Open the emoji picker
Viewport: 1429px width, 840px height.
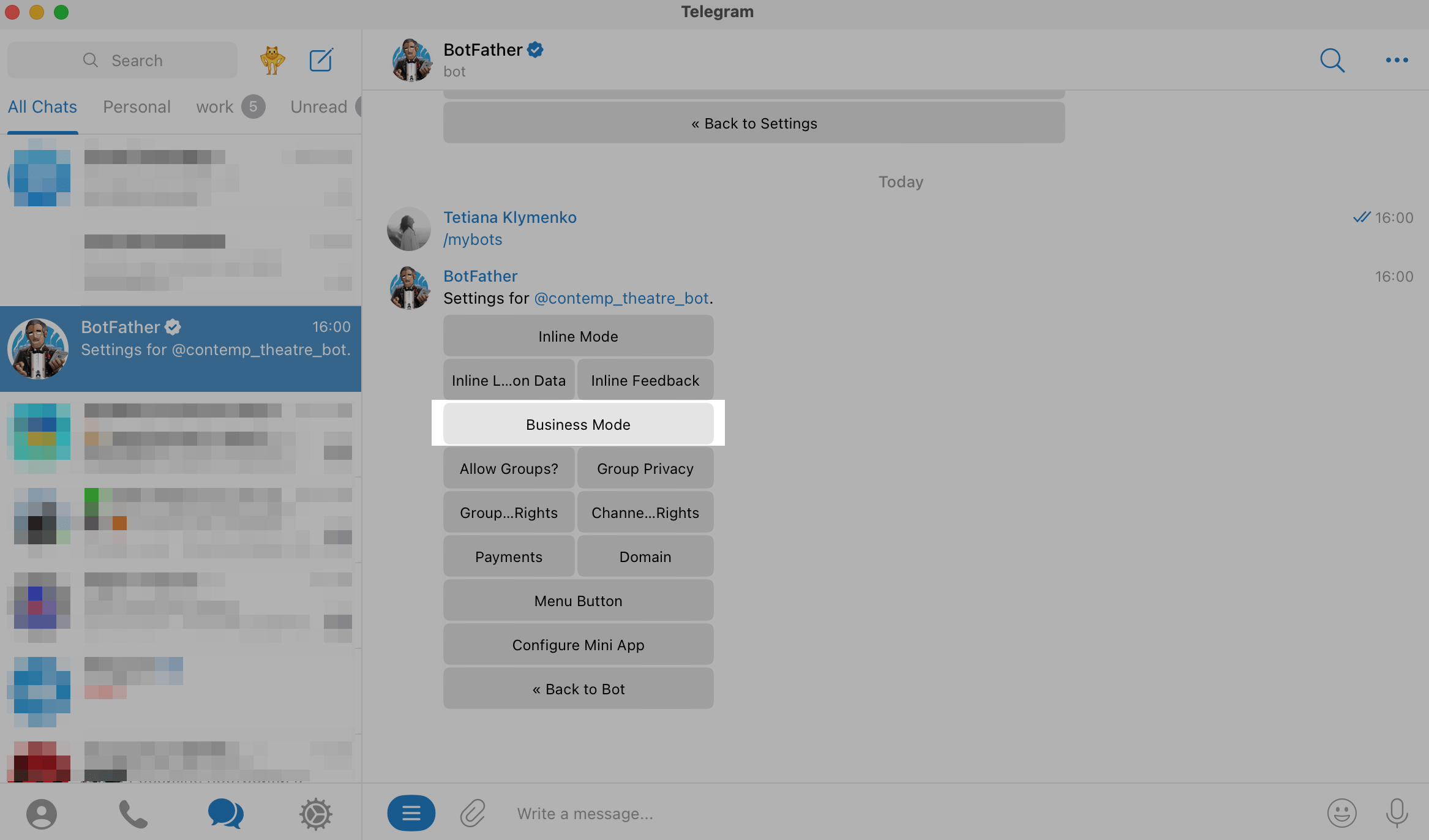pos(1341,813)
